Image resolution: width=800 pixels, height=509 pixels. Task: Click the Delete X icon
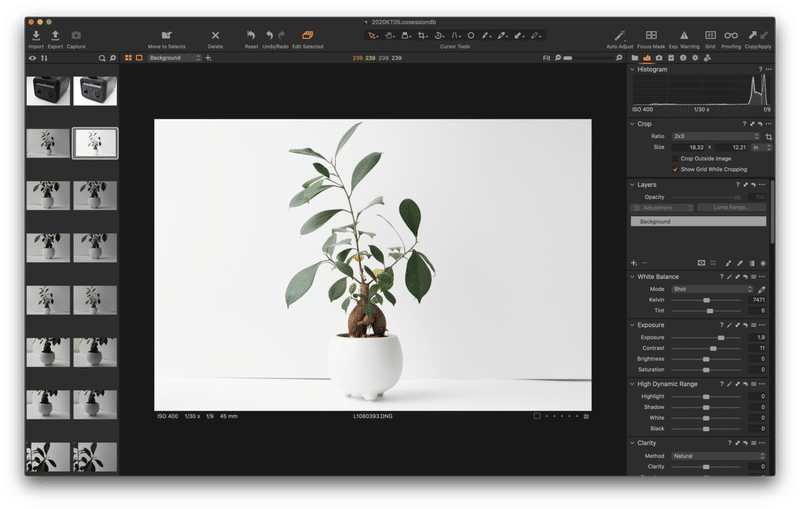[215, 35]
